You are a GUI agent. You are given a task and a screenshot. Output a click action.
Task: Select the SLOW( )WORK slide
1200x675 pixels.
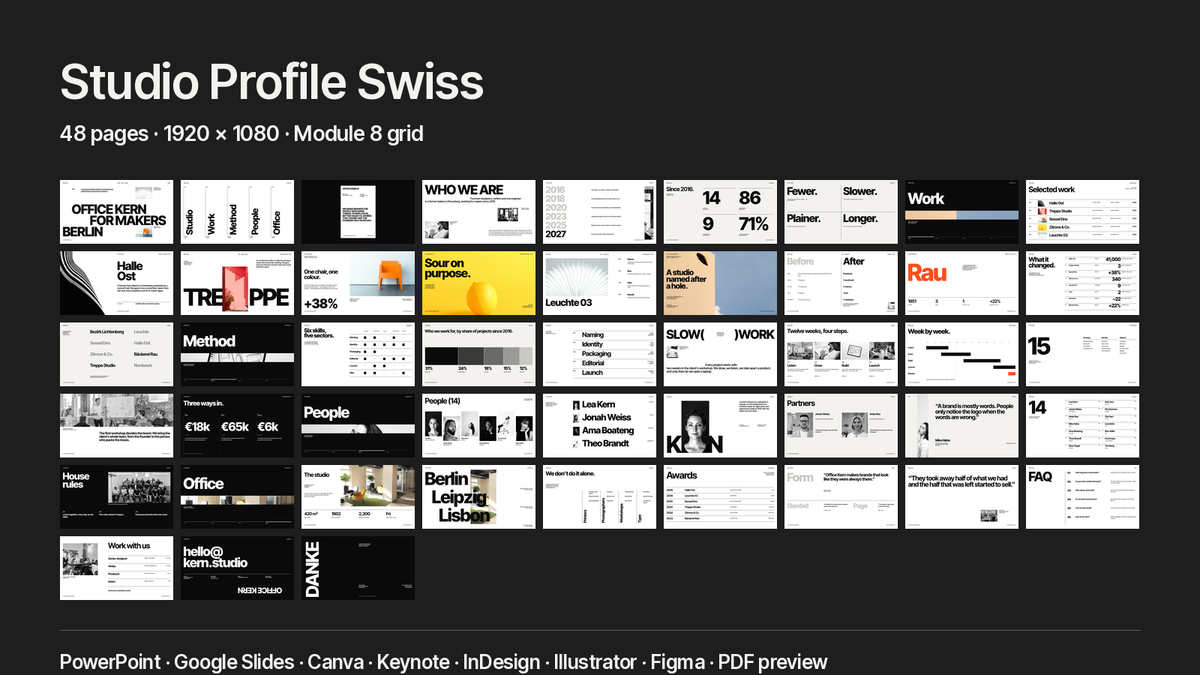(x=720, y=354)
